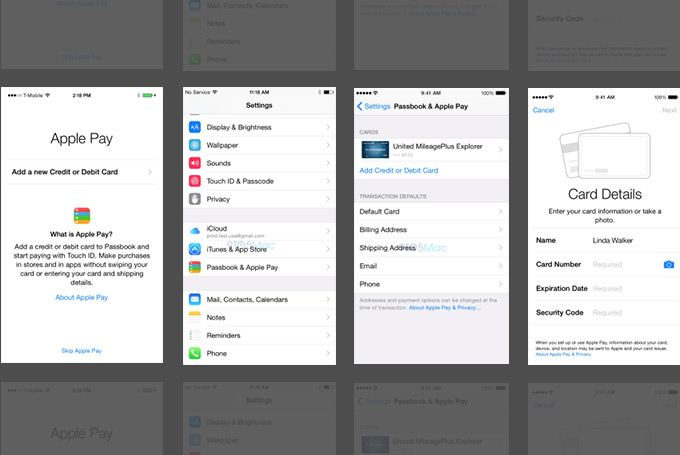Open Mail, Contacts, Calendars settings
680x455 pixels.
(259, 299)
